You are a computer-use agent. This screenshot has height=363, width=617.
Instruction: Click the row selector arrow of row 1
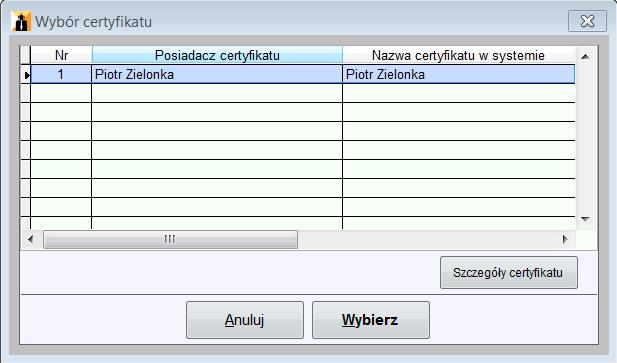pyautogui.click(x=26, y=75)
